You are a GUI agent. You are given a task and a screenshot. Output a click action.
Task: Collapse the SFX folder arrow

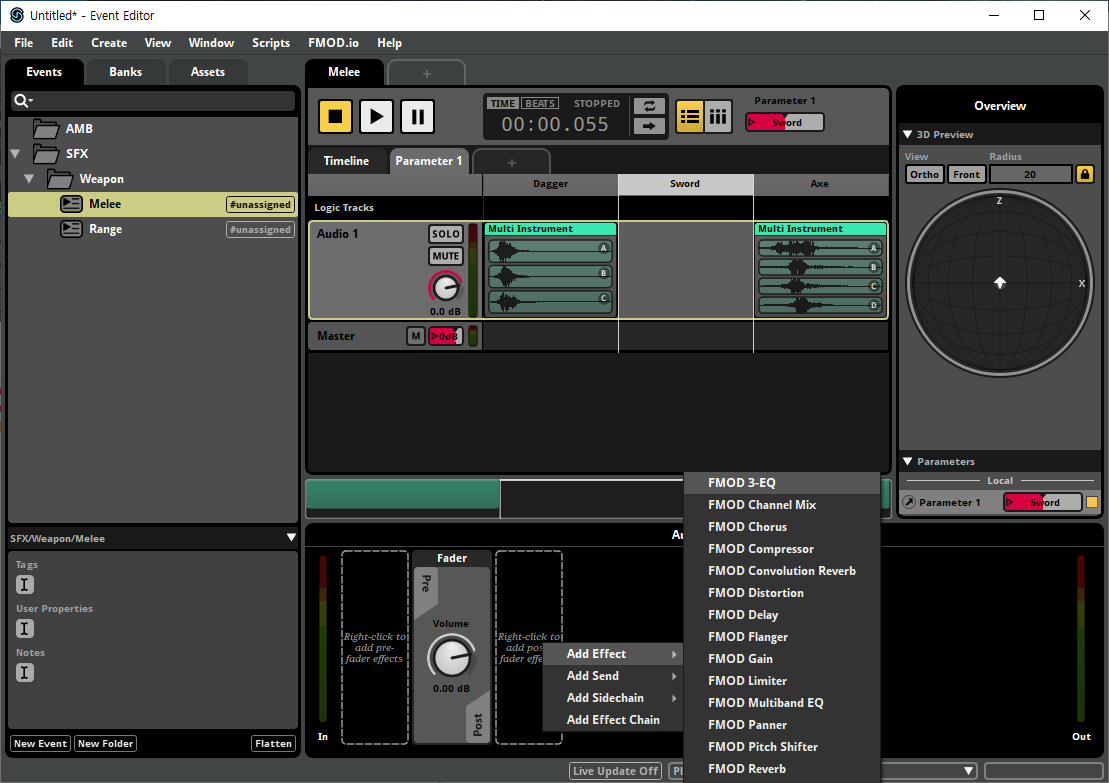point(15,153)
